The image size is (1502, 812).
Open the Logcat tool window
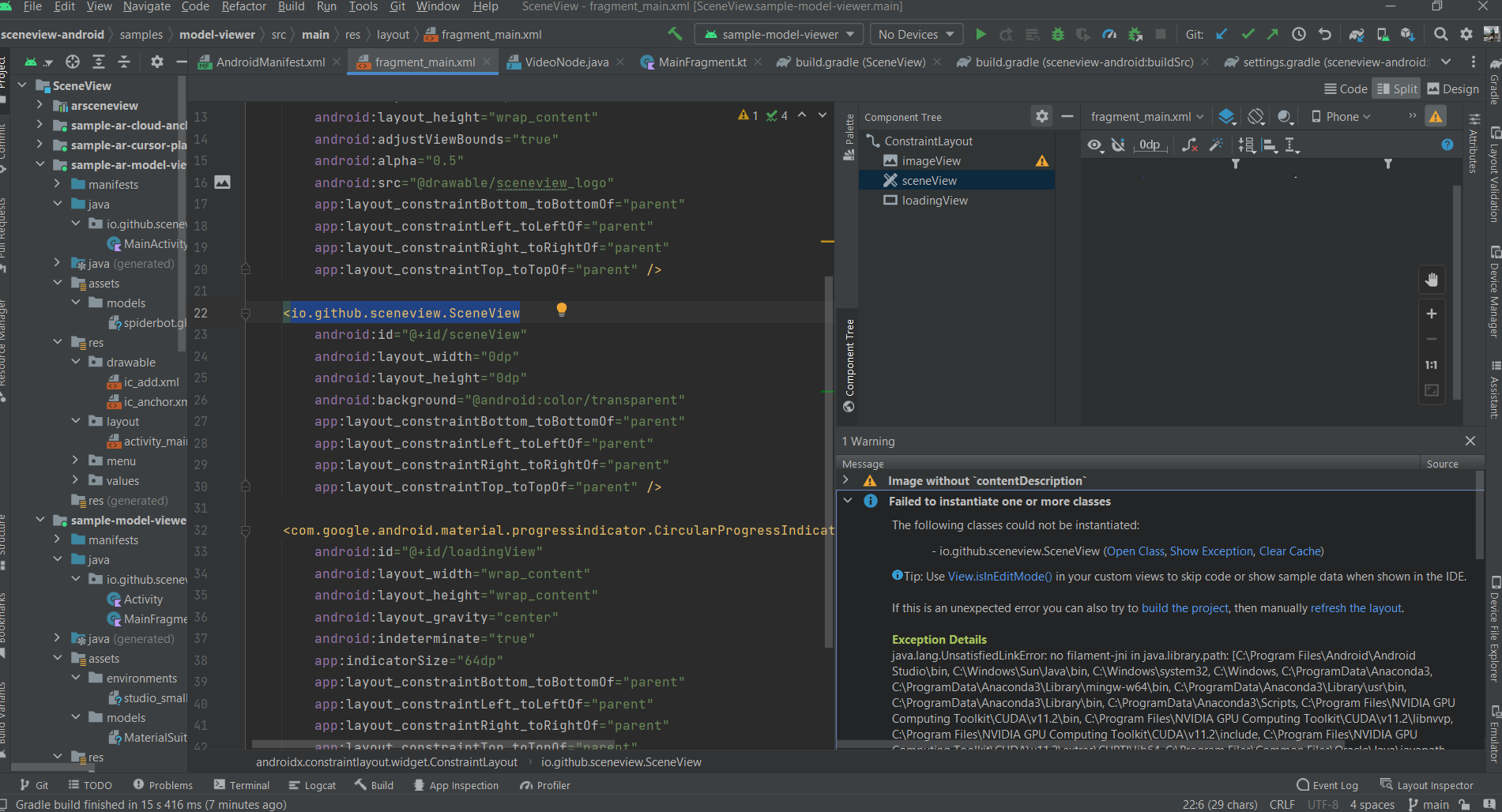(312, 784)
